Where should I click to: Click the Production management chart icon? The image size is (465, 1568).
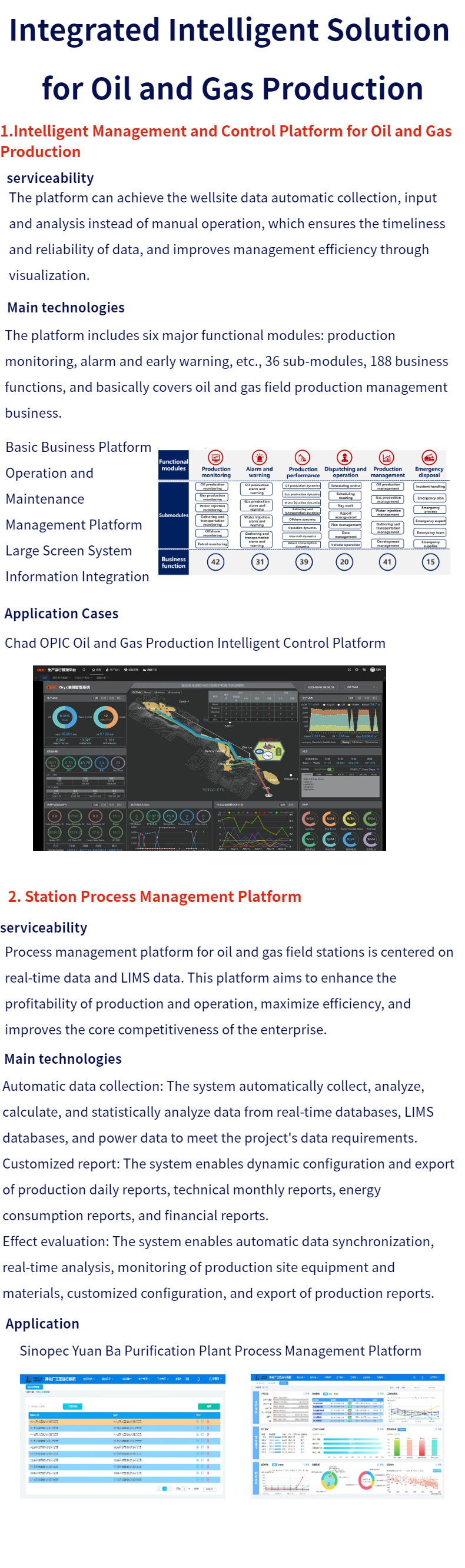(x=387, y=457)
